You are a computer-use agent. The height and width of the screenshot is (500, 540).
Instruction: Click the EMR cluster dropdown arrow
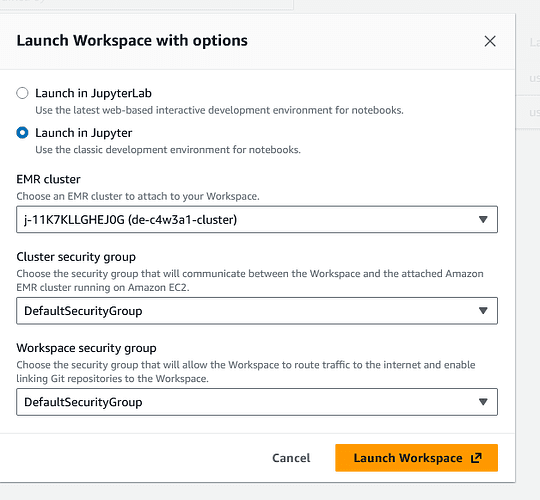[x=483, y=219]
